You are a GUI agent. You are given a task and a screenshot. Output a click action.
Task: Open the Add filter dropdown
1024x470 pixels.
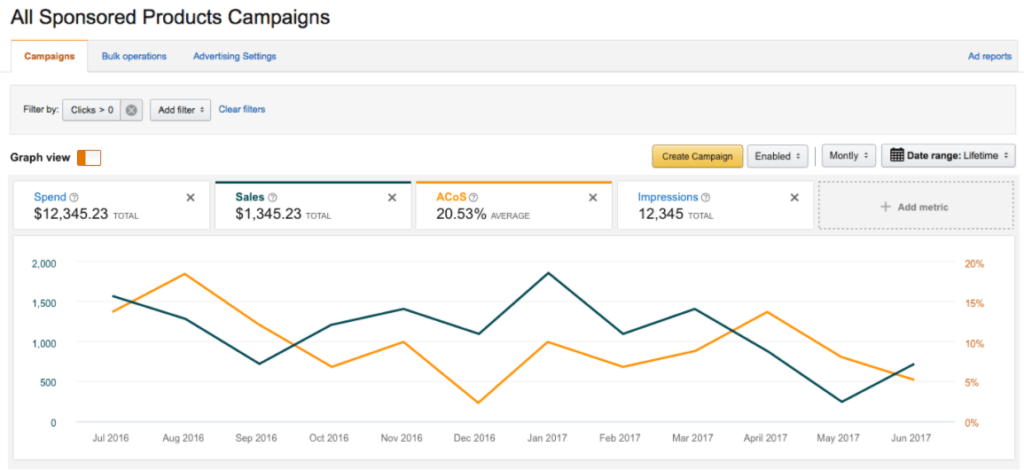pos(180,110)
